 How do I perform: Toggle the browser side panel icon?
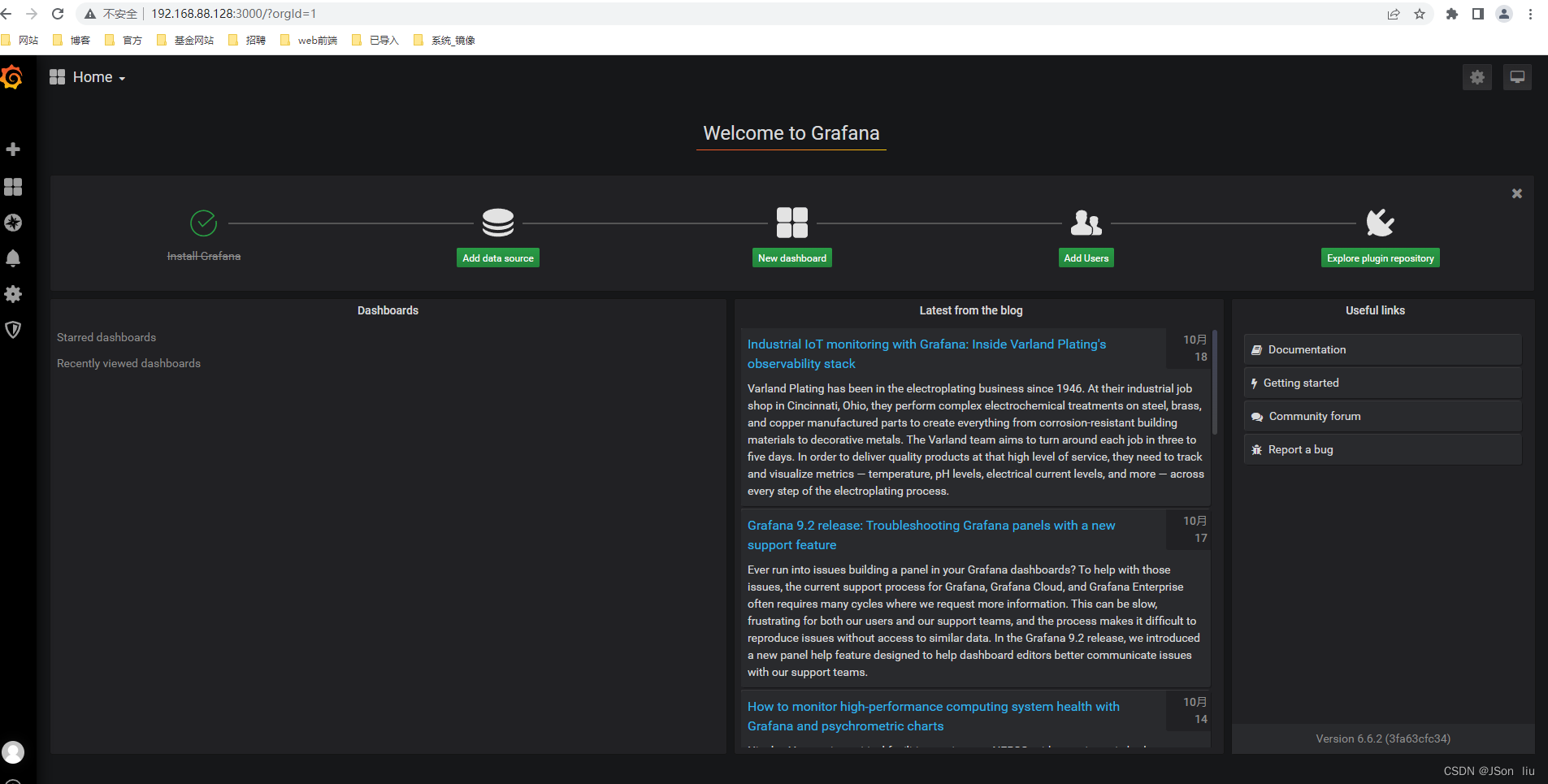(x=1478, y=14)
